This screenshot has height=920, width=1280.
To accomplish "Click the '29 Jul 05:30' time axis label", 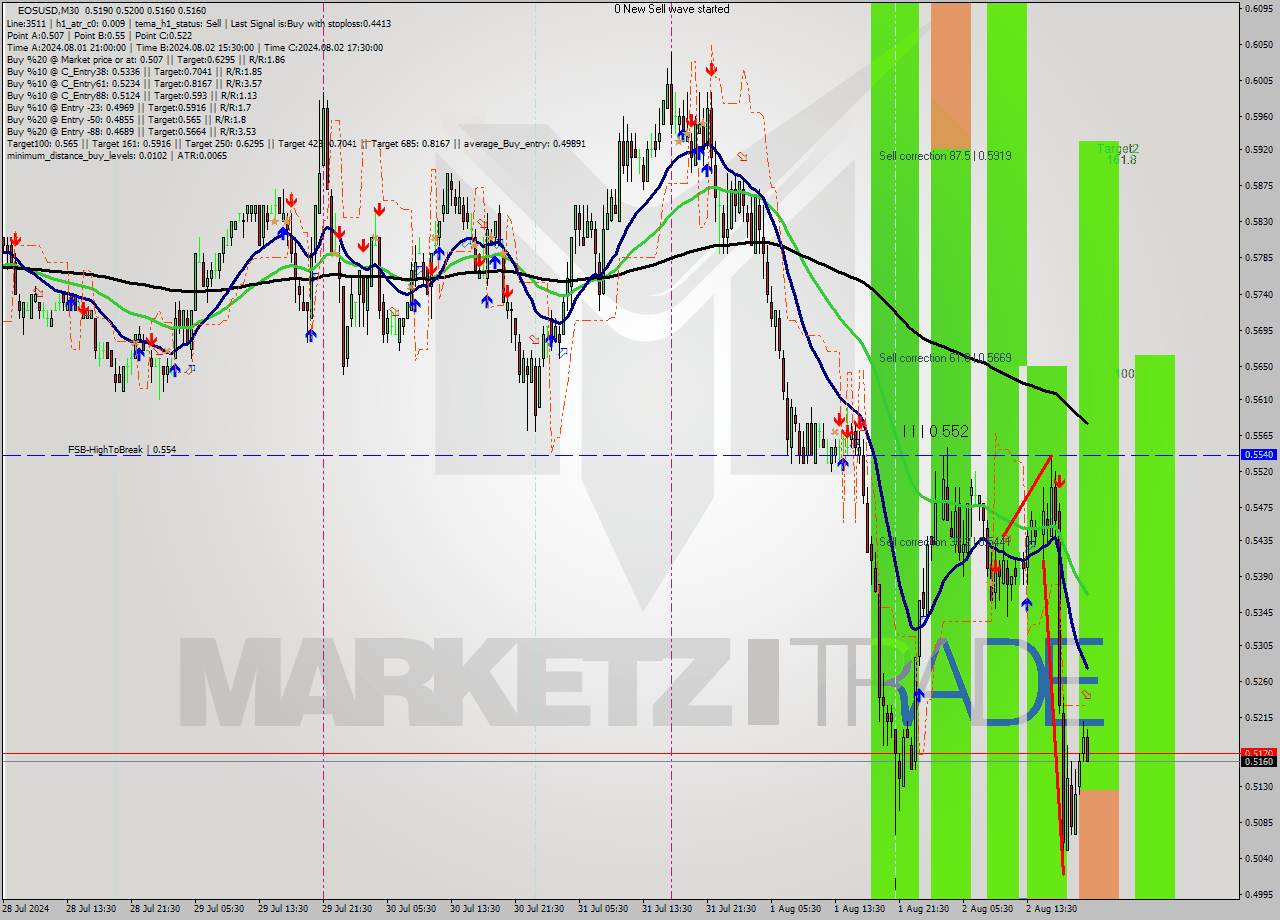I will [x=219, y=909].
